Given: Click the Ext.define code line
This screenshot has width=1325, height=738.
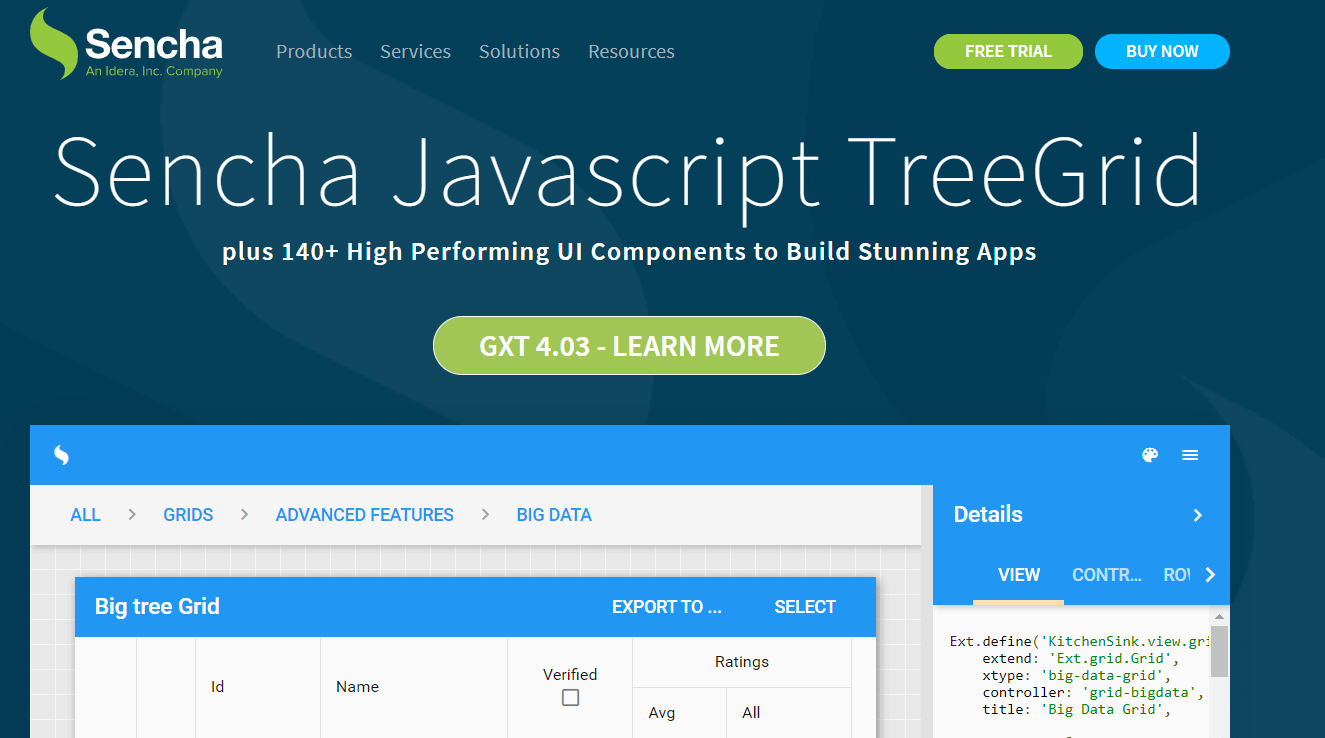Looking at the screenshot, I should (x=1080, y=642).
